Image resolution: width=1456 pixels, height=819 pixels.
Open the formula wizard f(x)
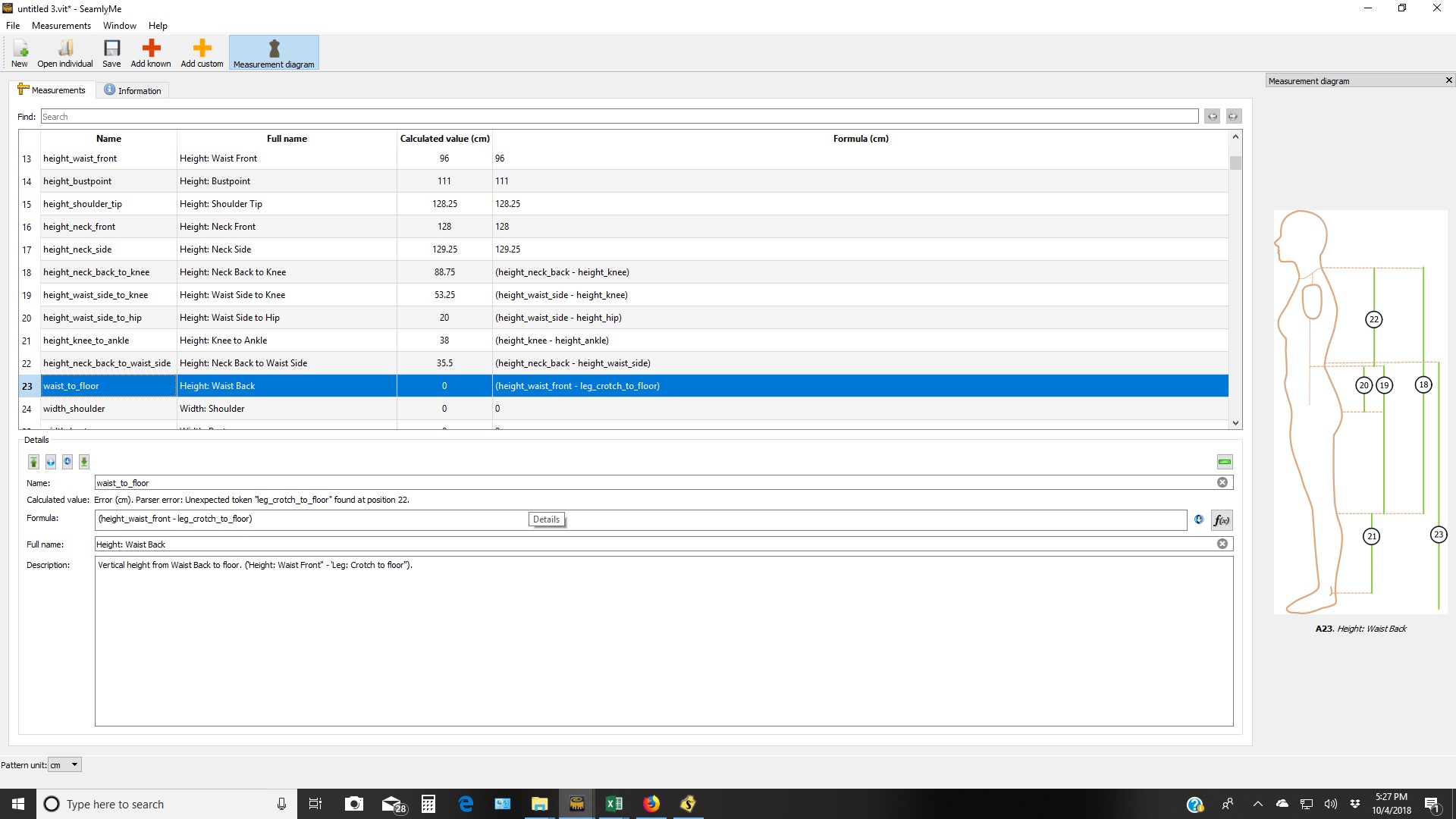point(1222,520)
